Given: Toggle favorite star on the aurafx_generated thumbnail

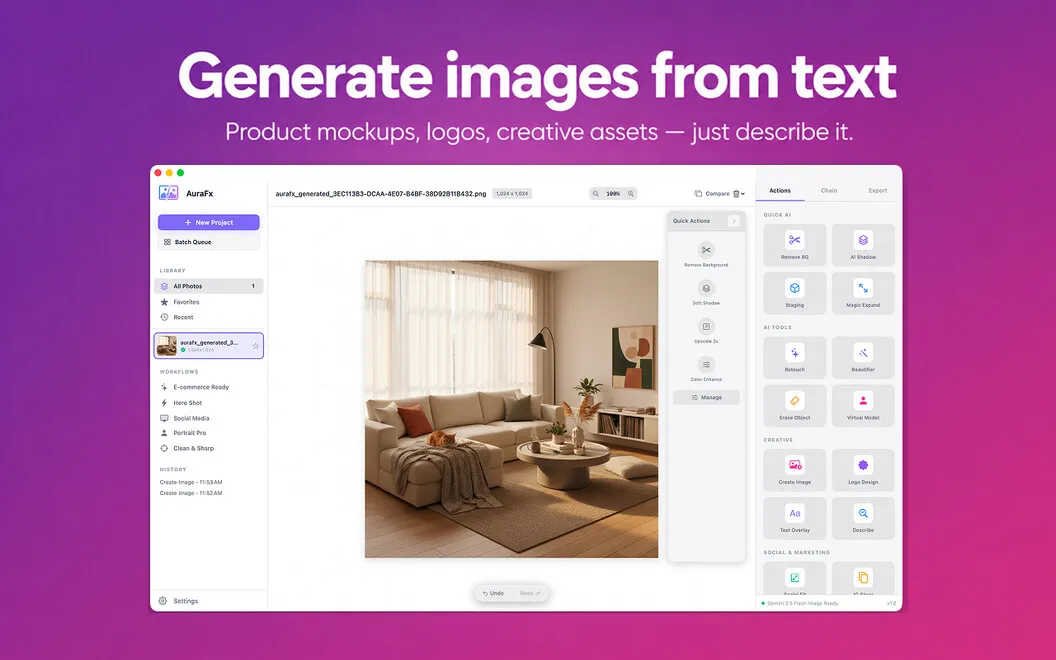Looking at the screenshot, I should 255,346.
